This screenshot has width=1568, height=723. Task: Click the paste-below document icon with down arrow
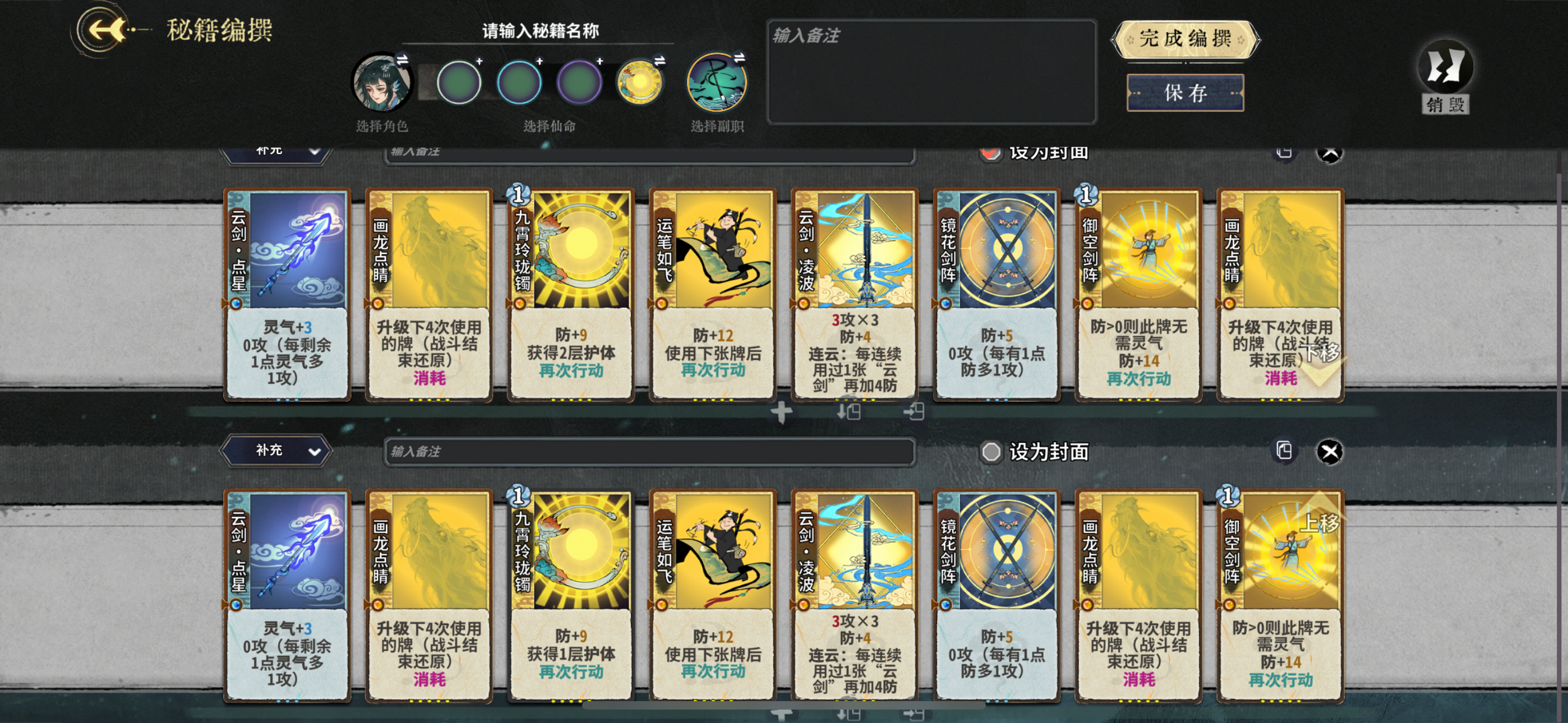[x=848, y=412]
